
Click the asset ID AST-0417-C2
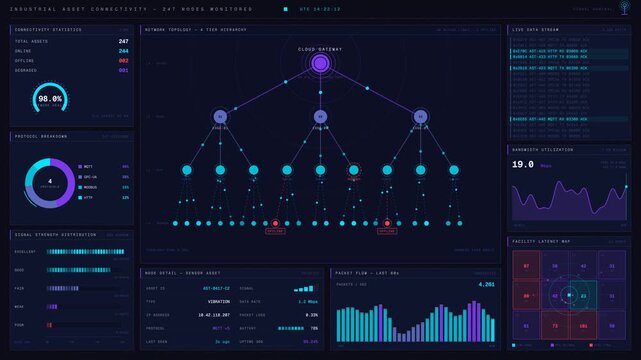(x=216, y=288)
